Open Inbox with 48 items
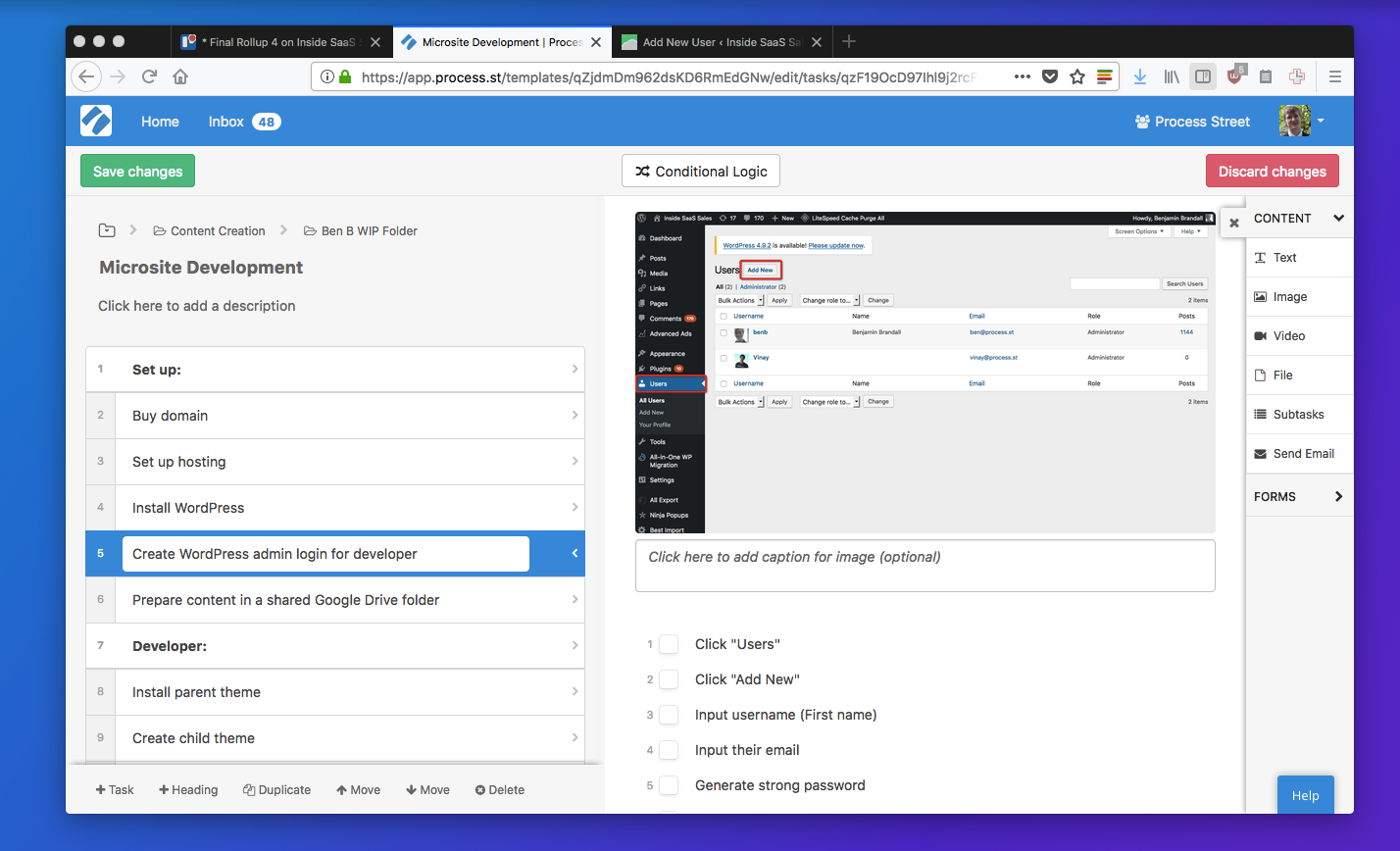 pos(244,122)
